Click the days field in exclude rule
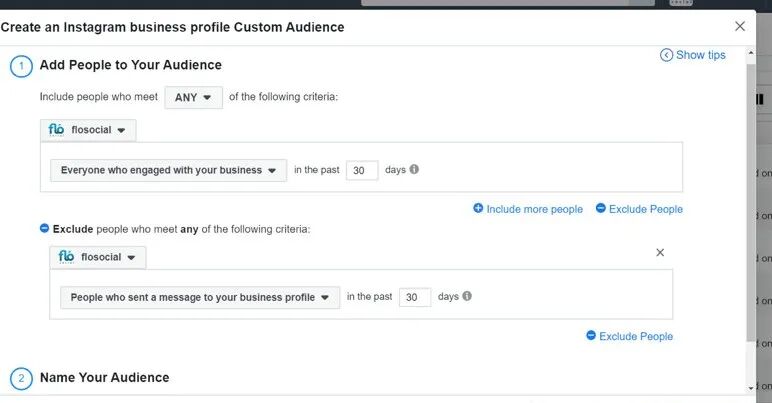772x403 pixels. click(413, 297)
